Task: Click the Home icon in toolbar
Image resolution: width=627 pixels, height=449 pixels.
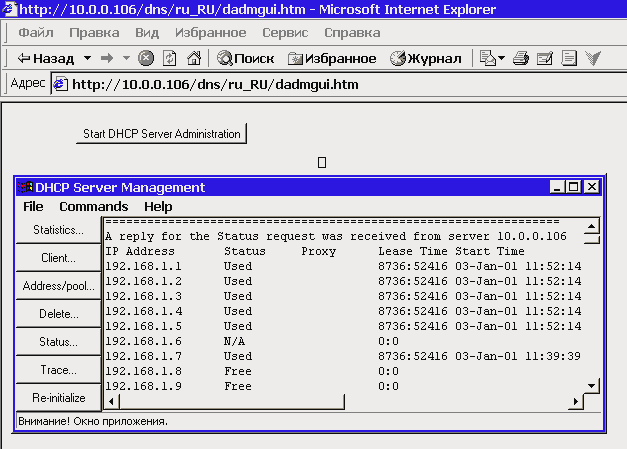Action: click(x=194, y=58)
